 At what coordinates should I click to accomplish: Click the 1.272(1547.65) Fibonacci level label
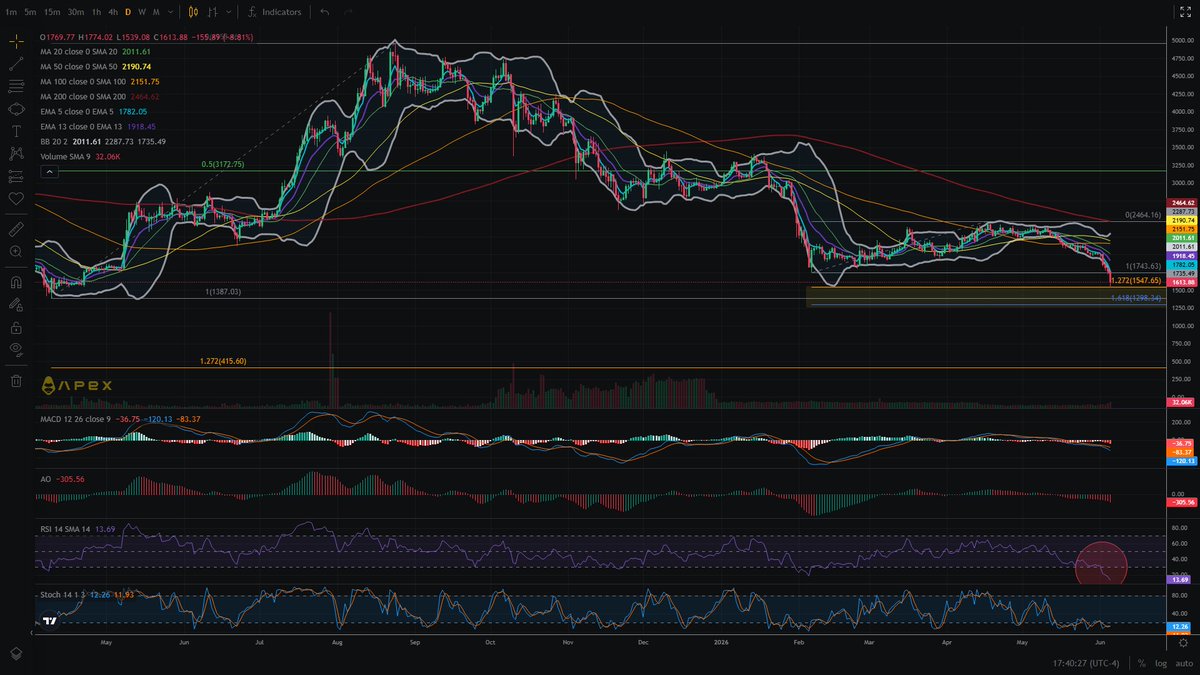click(x=1136, y=282)
